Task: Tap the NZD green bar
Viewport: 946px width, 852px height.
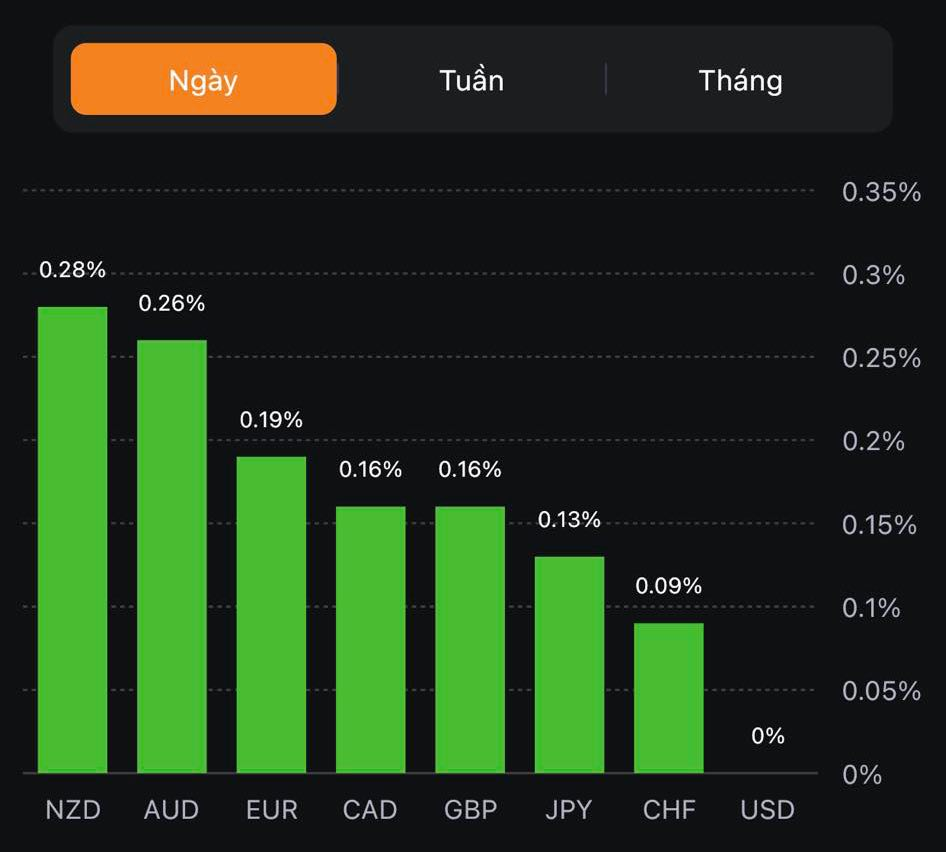Action: pos(73,540)
